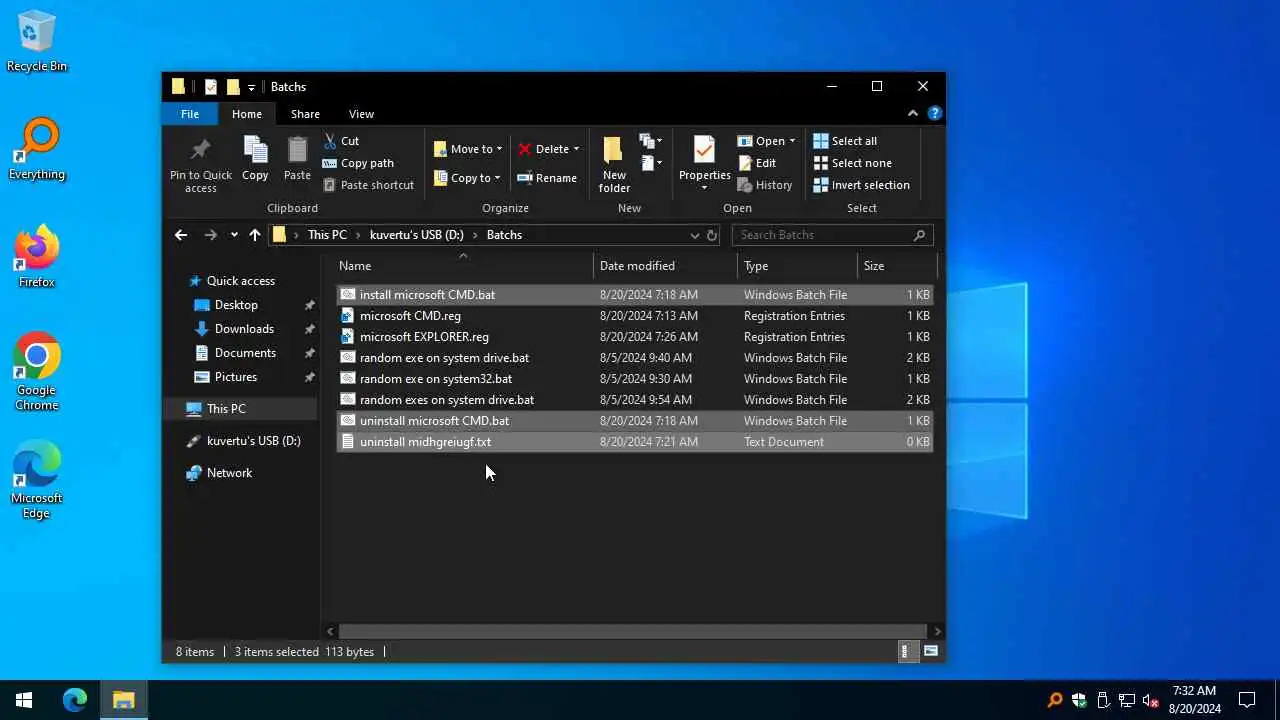Switch to the View ribbon tab
1280x720 pixels.
361,114
